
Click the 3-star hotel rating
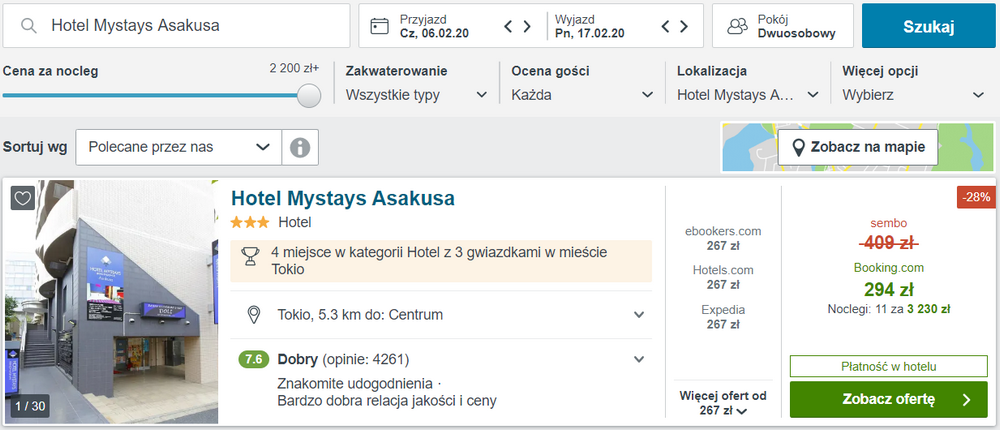pos(250,223)
